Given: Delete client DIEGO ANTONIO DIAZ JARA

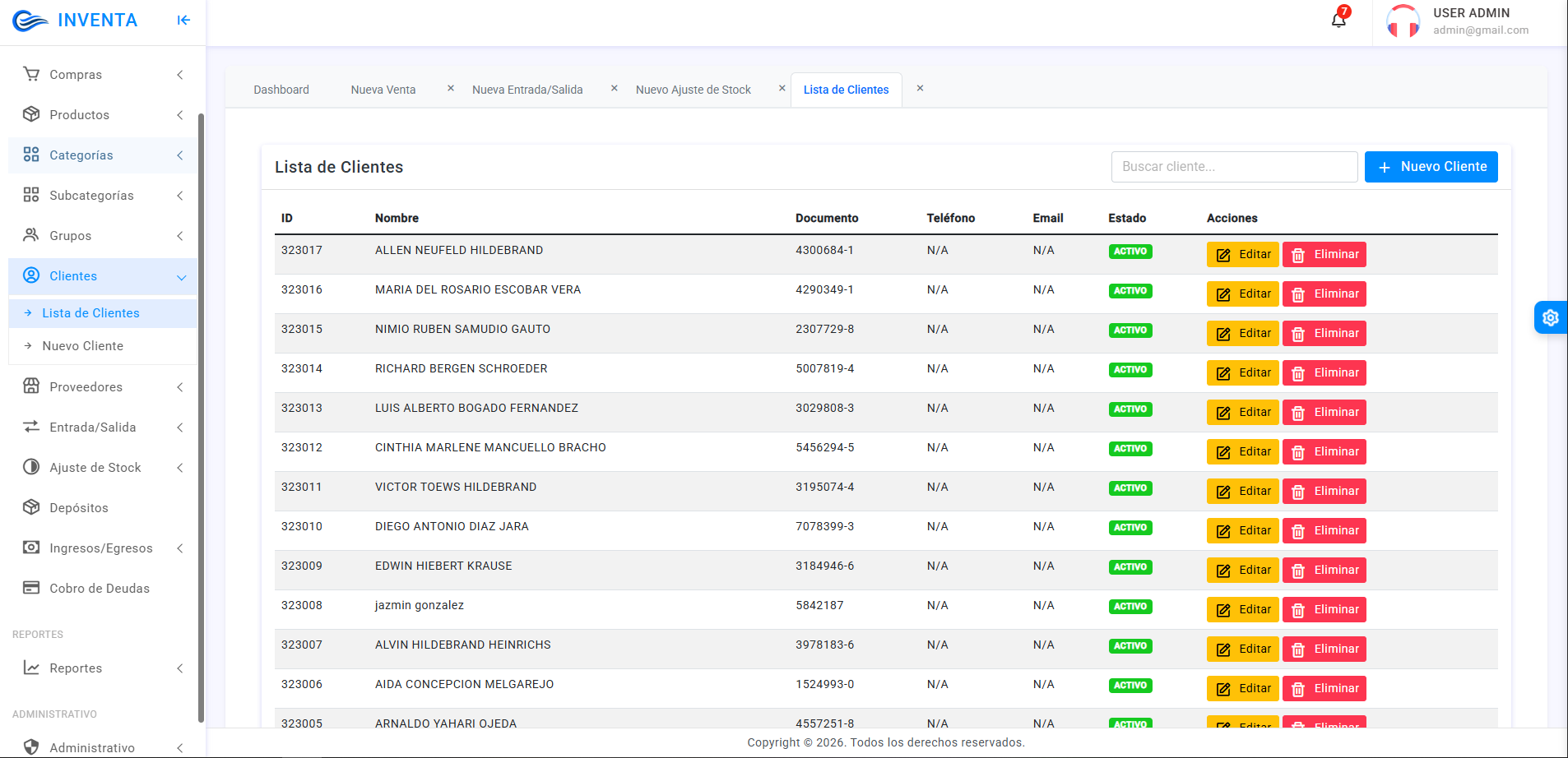Looking at the screenshot, I should [1324, 530].
